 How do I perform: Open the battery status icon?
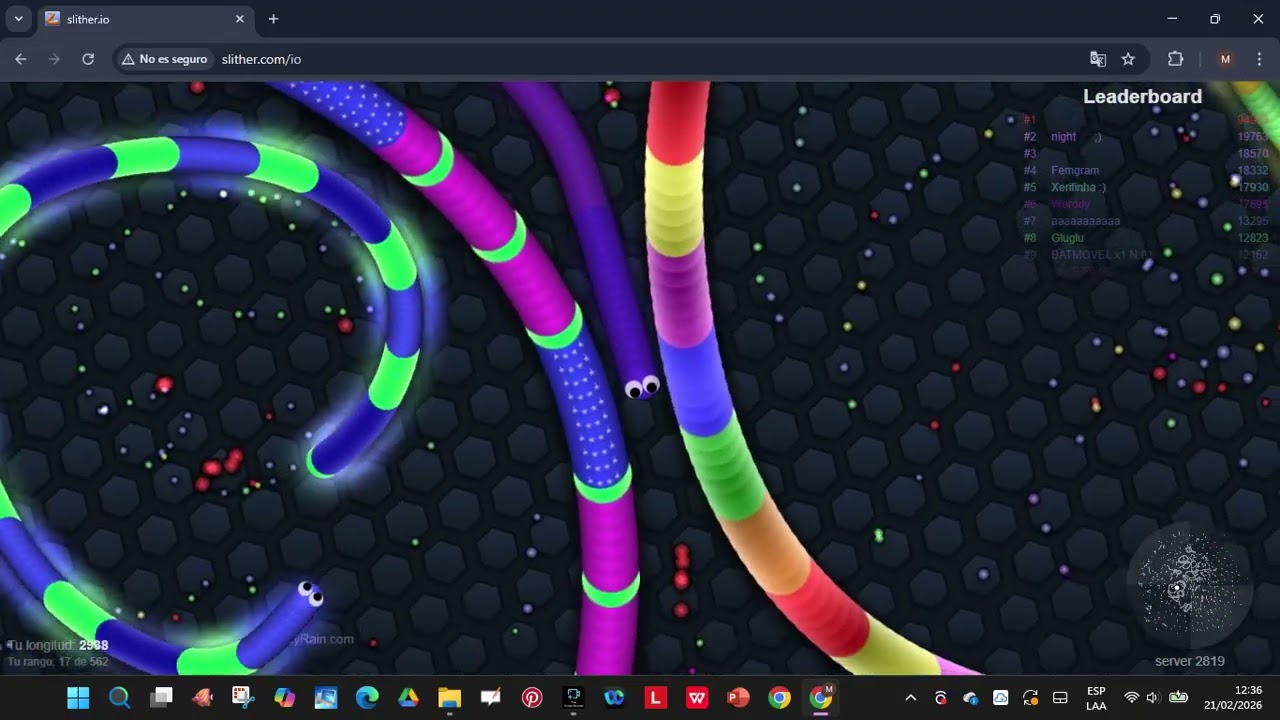pyautogui.click(x=1179, y=698)
